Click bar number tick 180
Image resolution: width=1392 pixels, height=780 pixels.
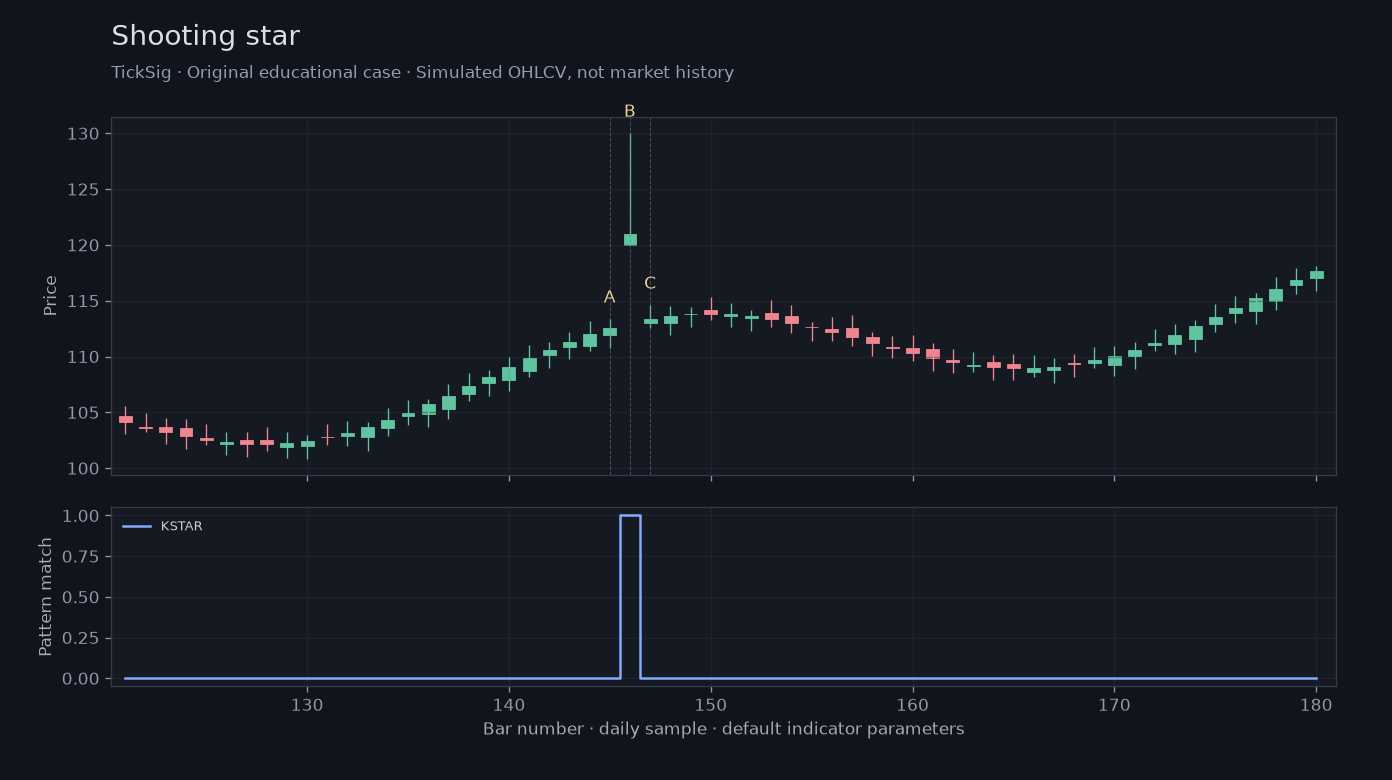(1316, 704)
